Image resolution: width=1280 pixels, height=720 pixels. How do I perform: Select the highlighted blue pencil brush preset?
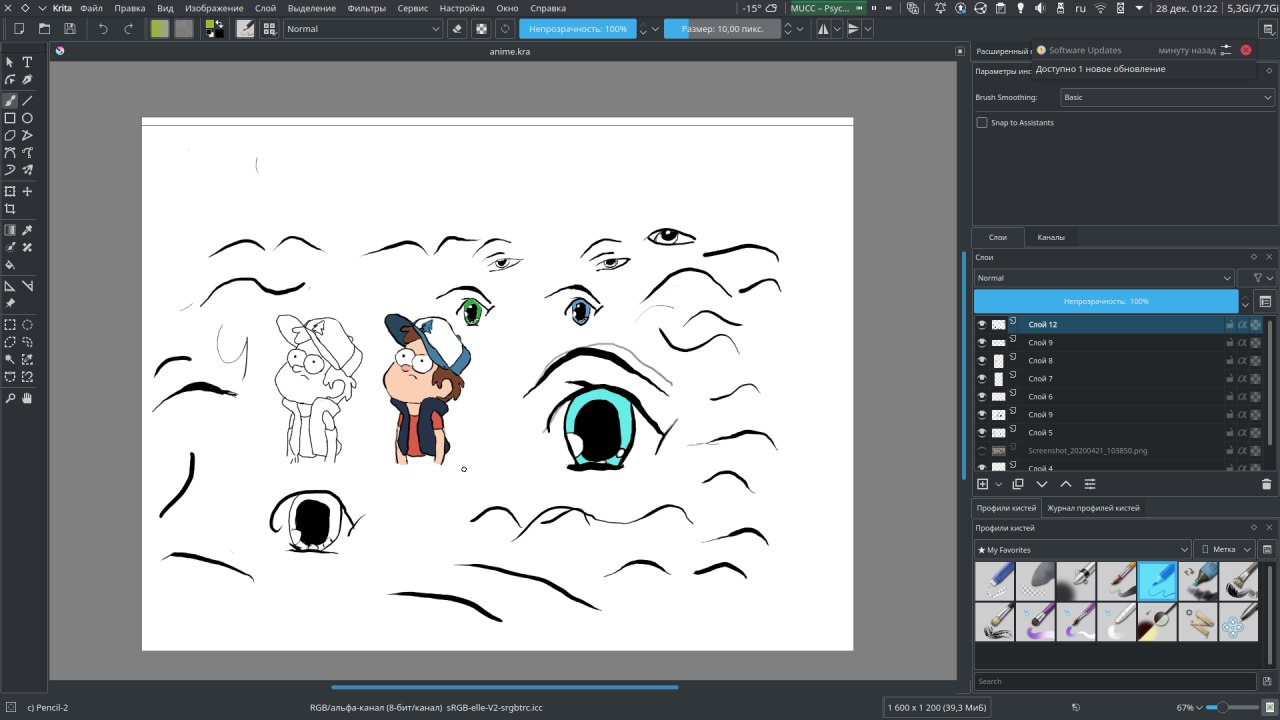[x=1157, y=580]
